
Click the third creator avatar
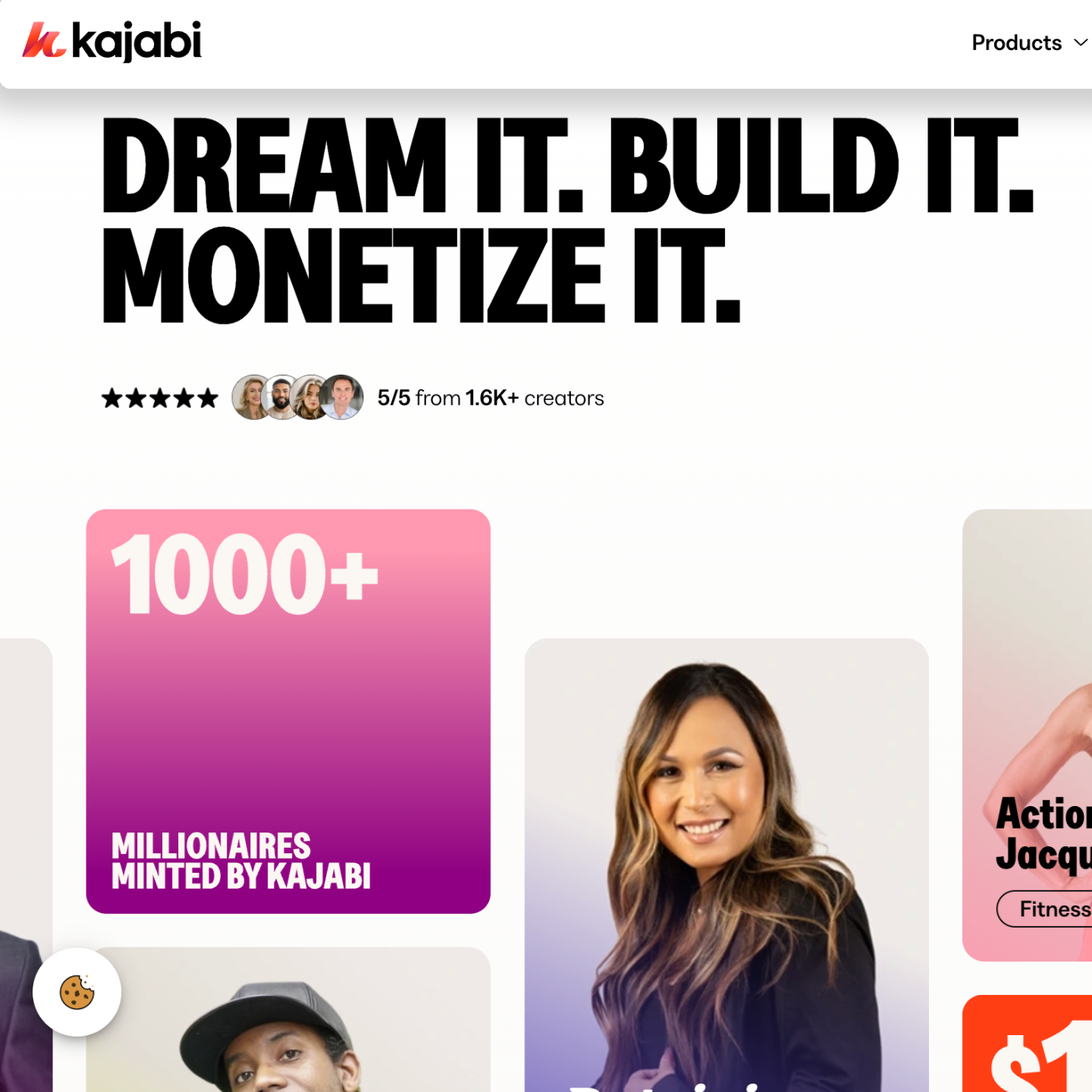click(x=310, y=397)
